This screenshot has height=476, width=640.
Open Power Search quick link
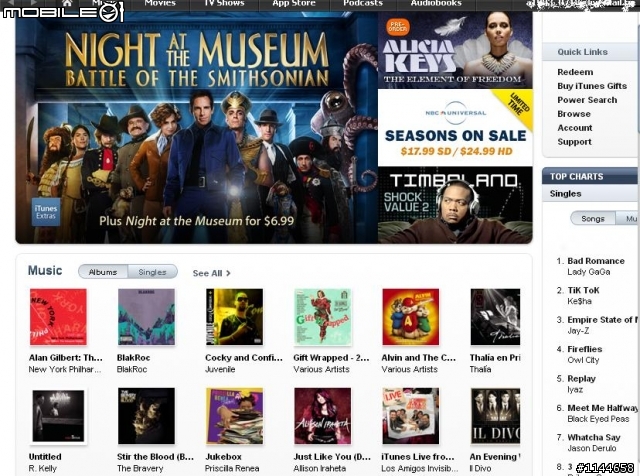click(x=587, y=100)
